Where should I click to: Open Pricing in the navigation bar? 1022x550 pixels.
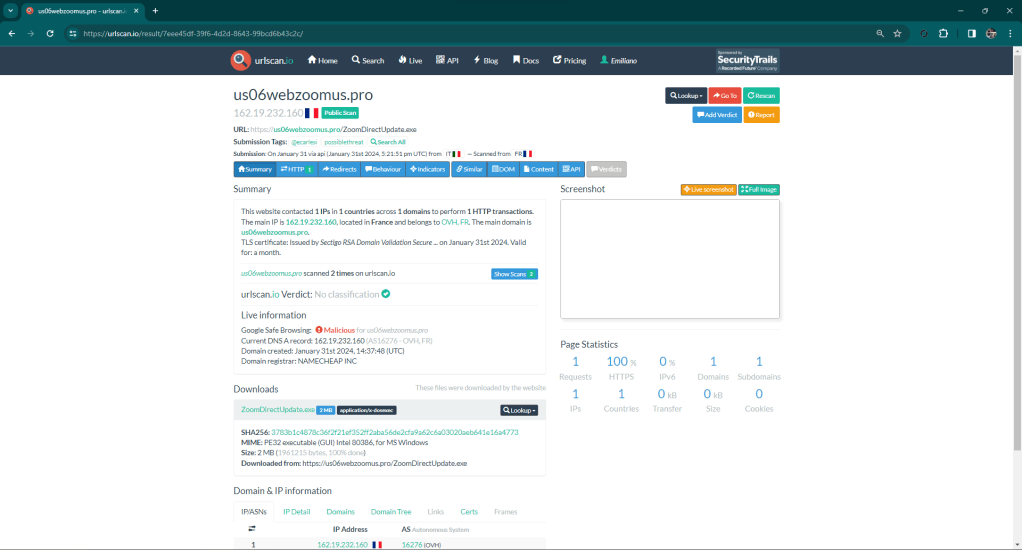pos(569,61)
